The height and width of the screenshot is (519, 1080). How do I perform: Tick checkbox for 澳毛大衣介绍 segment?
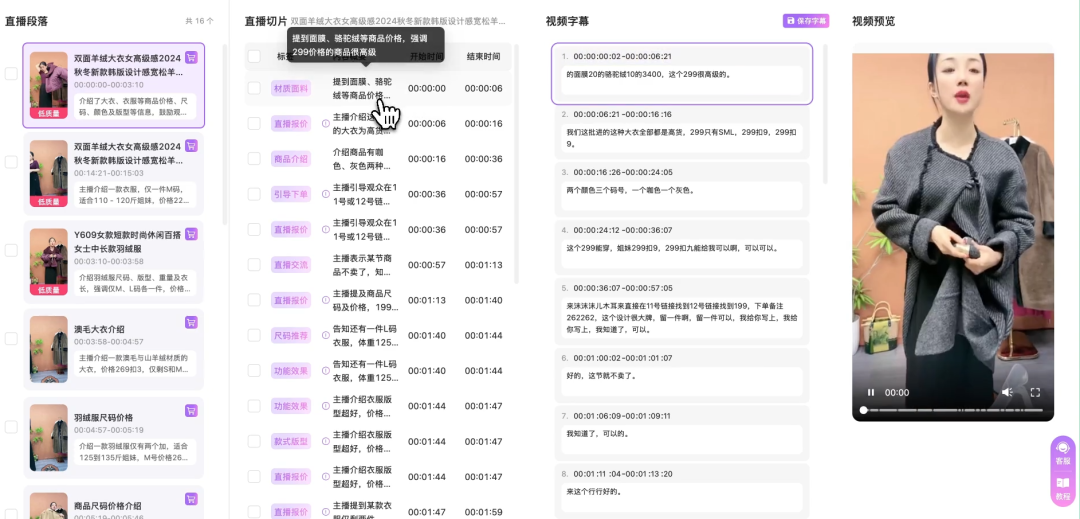click(x=11, y=338)
